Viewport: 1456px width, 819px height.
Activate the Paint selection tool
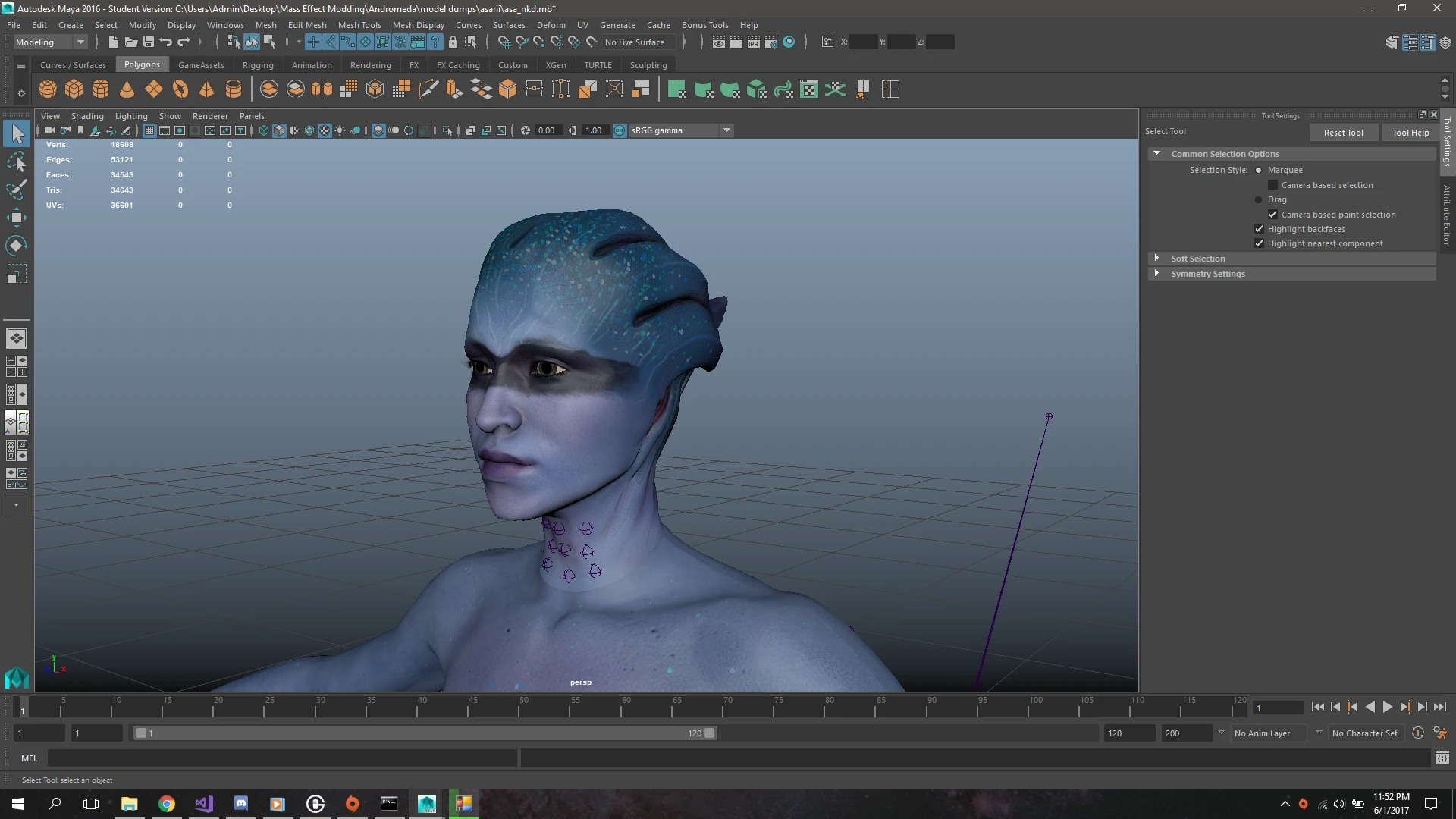(x=17, y=190)
